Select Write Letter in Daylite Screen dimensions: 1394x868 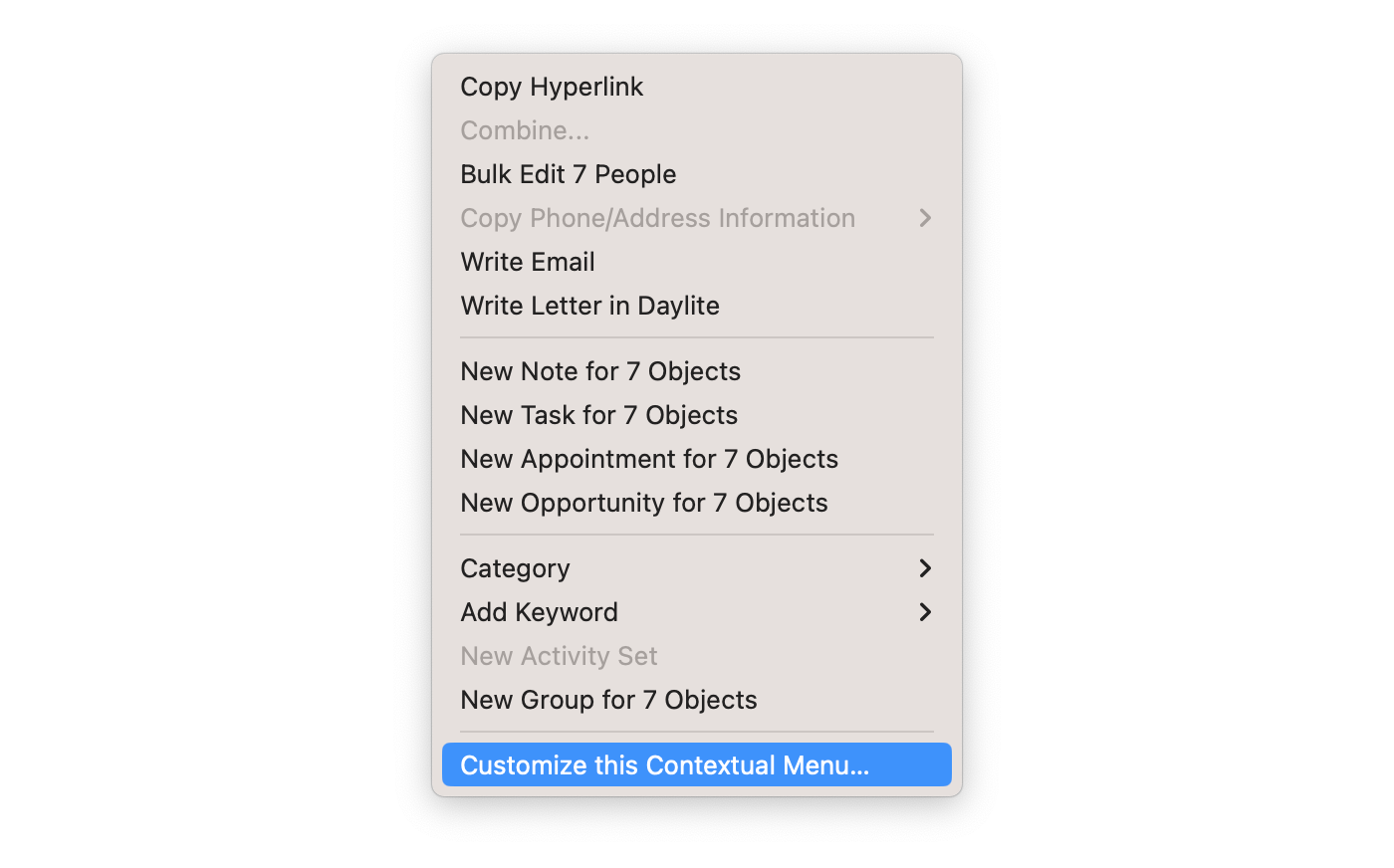589,306
